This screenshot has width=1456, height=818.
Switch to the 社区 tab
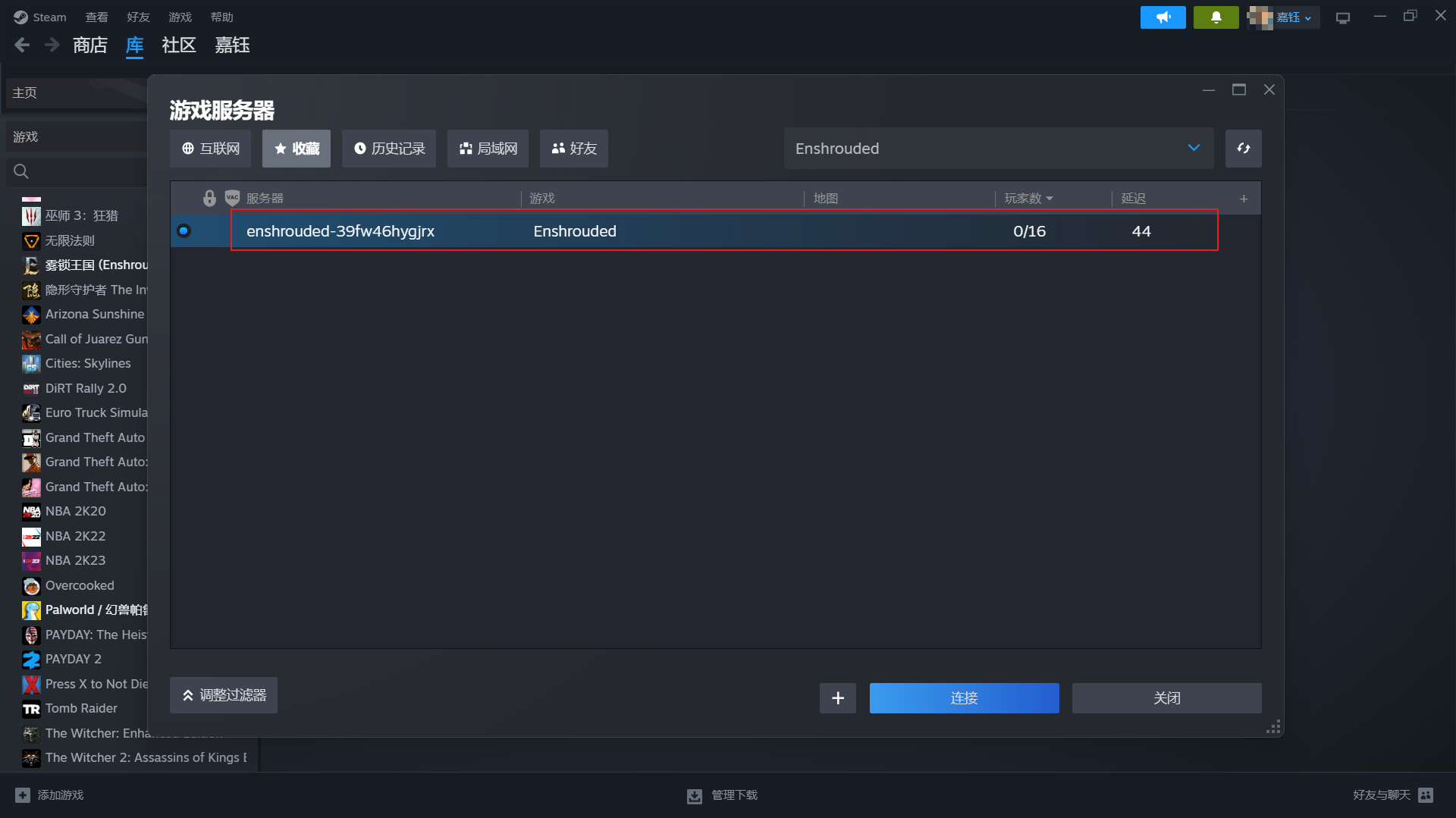(179, 45)
